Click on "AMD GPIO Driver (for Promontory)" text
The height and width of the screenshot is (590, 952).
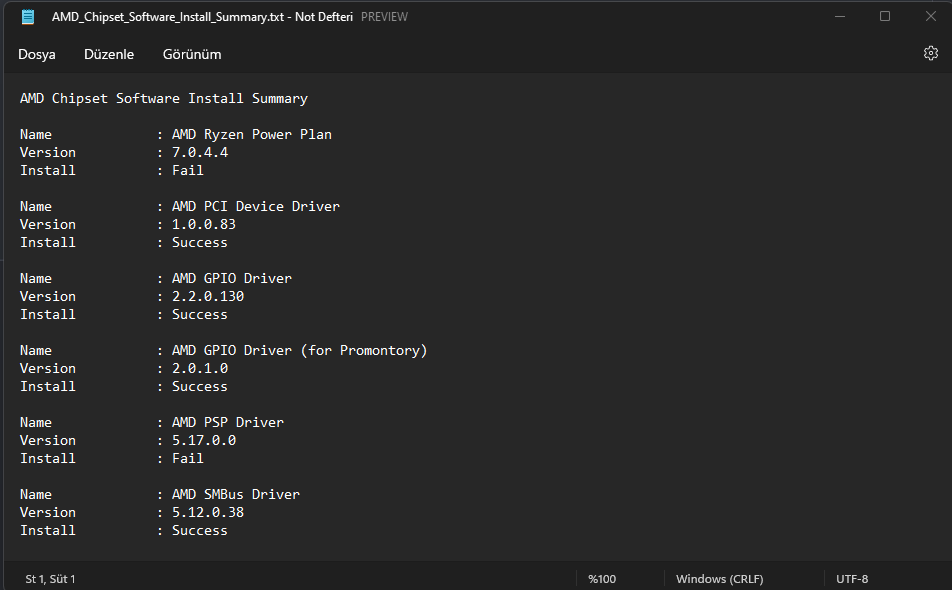pos(300,351)
